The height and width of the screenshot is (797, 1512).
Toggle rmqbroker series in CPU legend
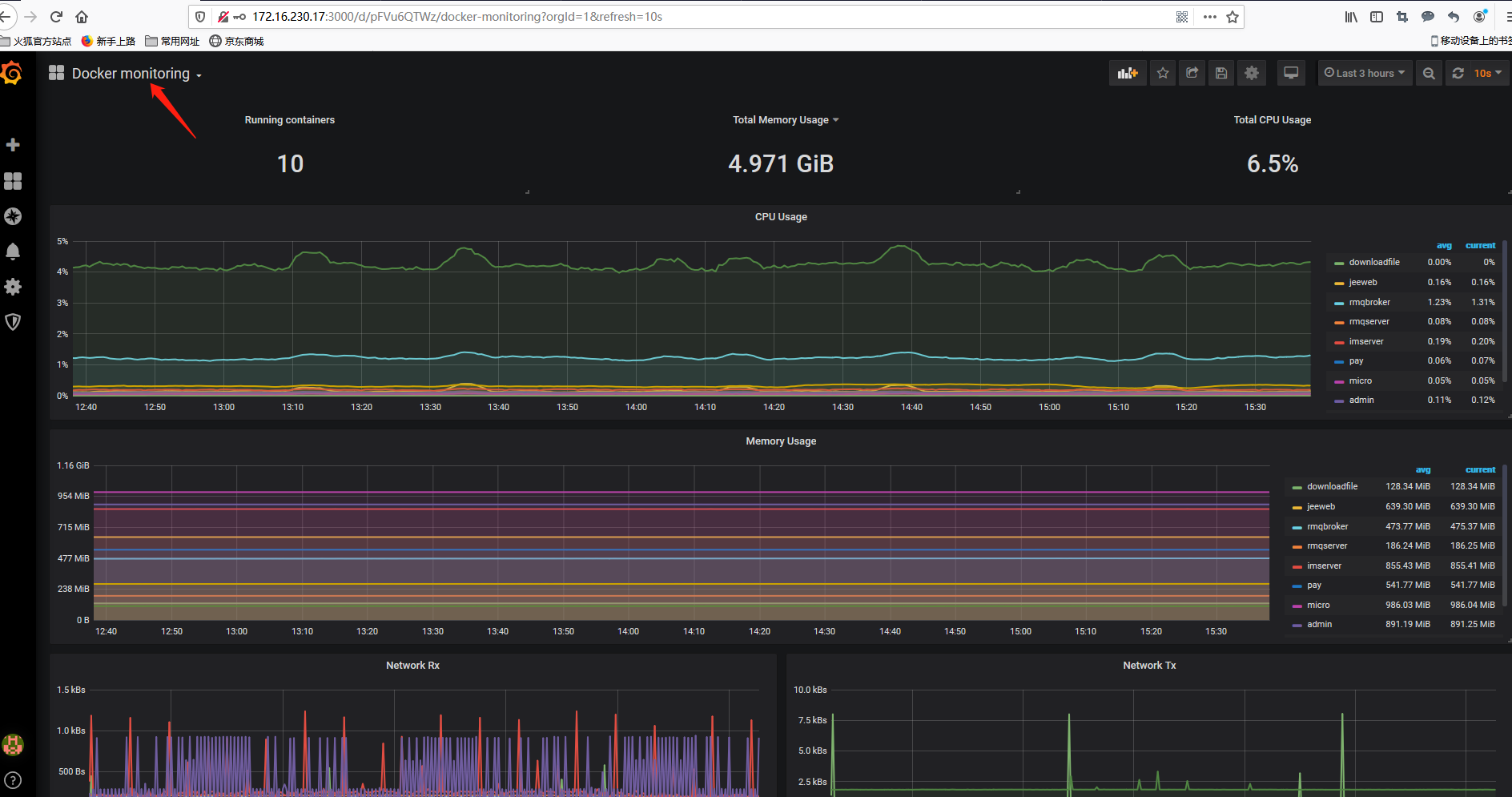click(x=1369, y=302)
